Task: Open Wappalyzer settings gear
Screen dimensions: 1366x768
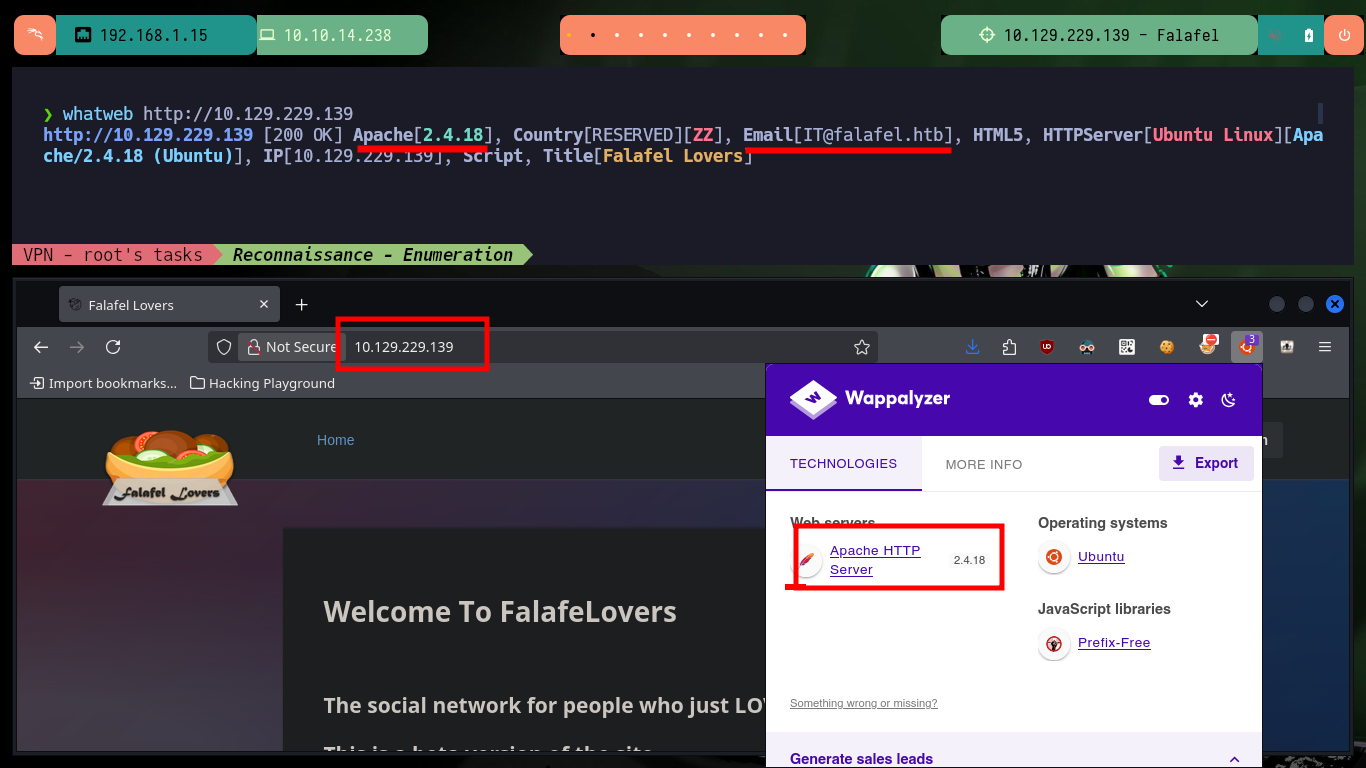Action: 1195,400
